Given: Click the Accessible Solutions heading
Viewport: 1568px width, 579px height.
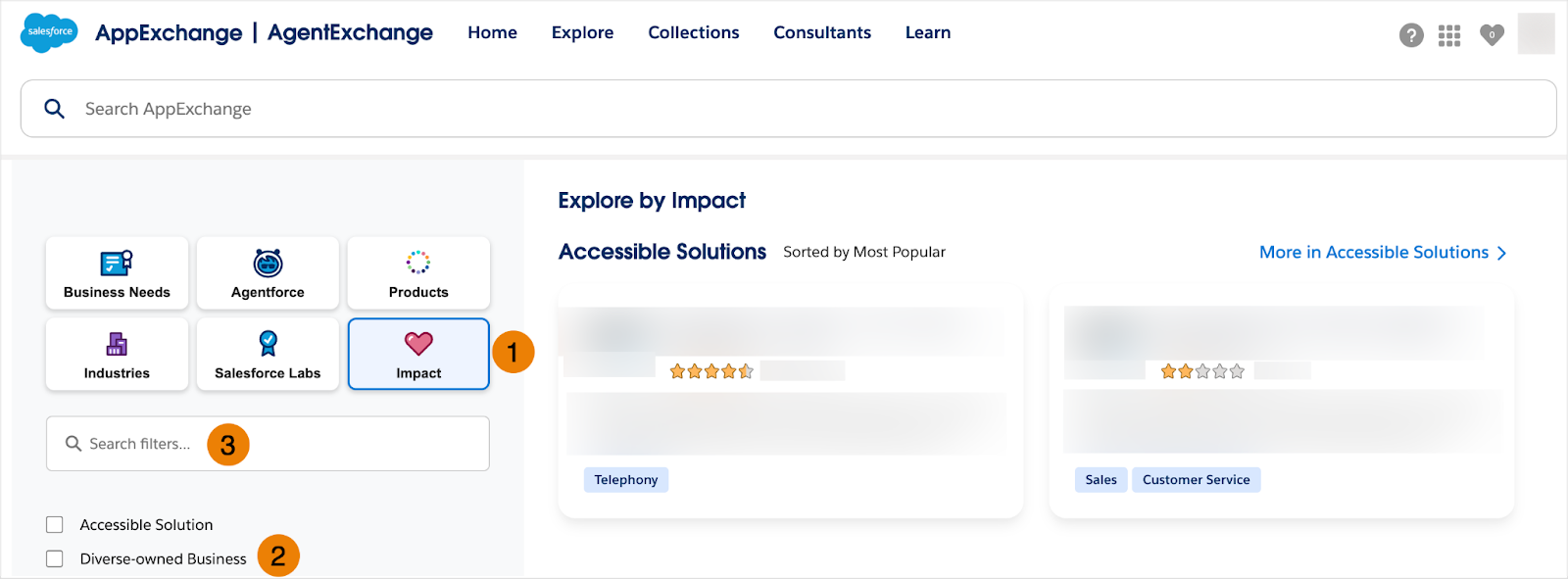Looking at the screenshot, I should (662, 252).
